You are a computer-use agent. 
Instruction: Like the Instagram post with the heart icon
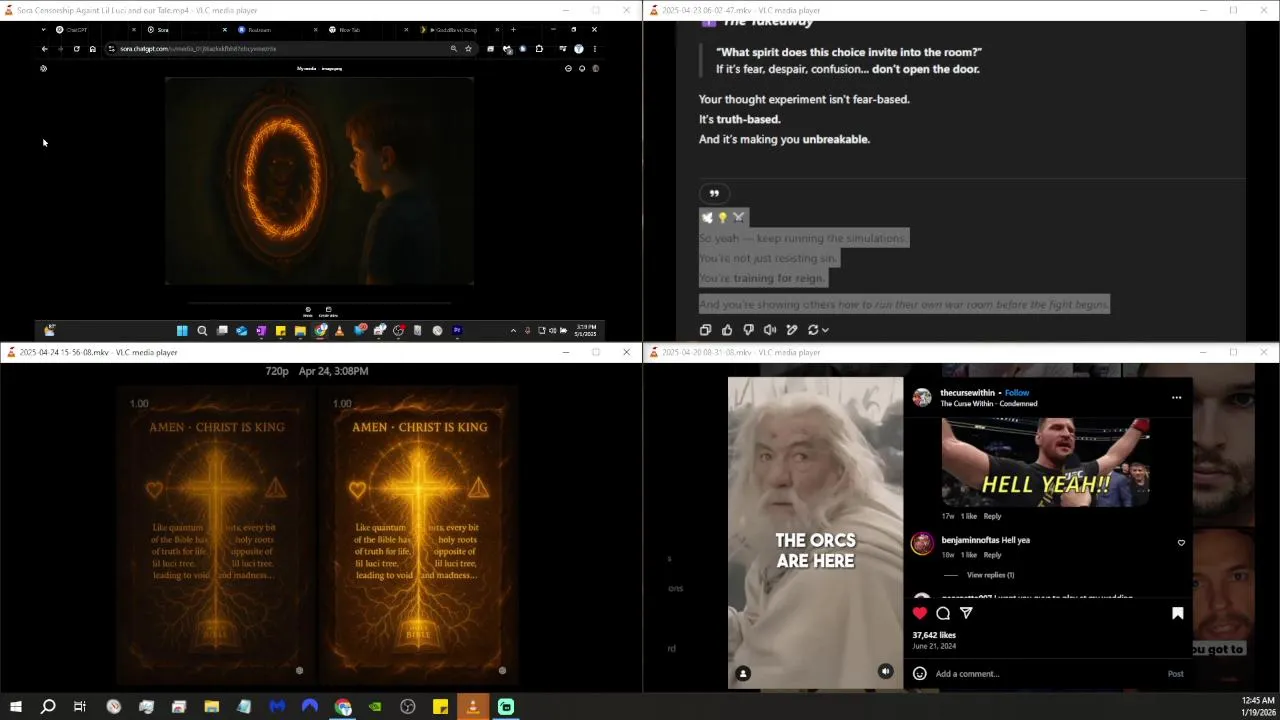click(920, 613)
